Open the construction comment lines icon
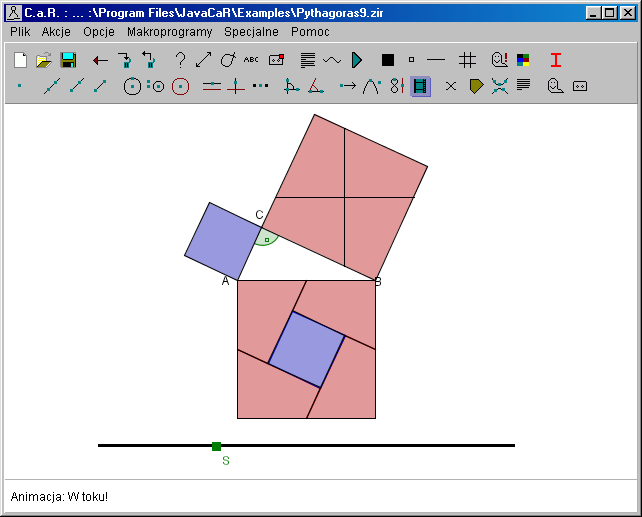 308,60
